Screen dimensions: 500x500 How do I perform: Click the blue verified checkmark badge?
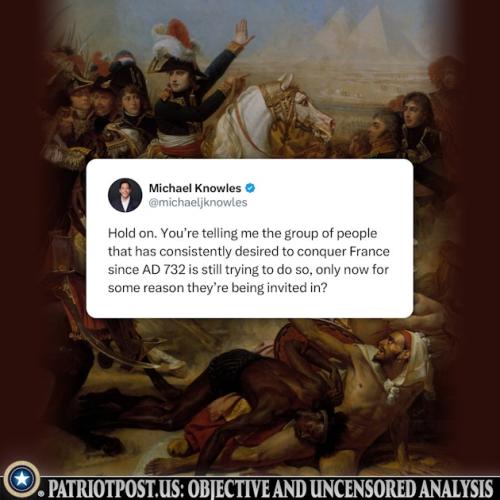click(x=250, y=188)
